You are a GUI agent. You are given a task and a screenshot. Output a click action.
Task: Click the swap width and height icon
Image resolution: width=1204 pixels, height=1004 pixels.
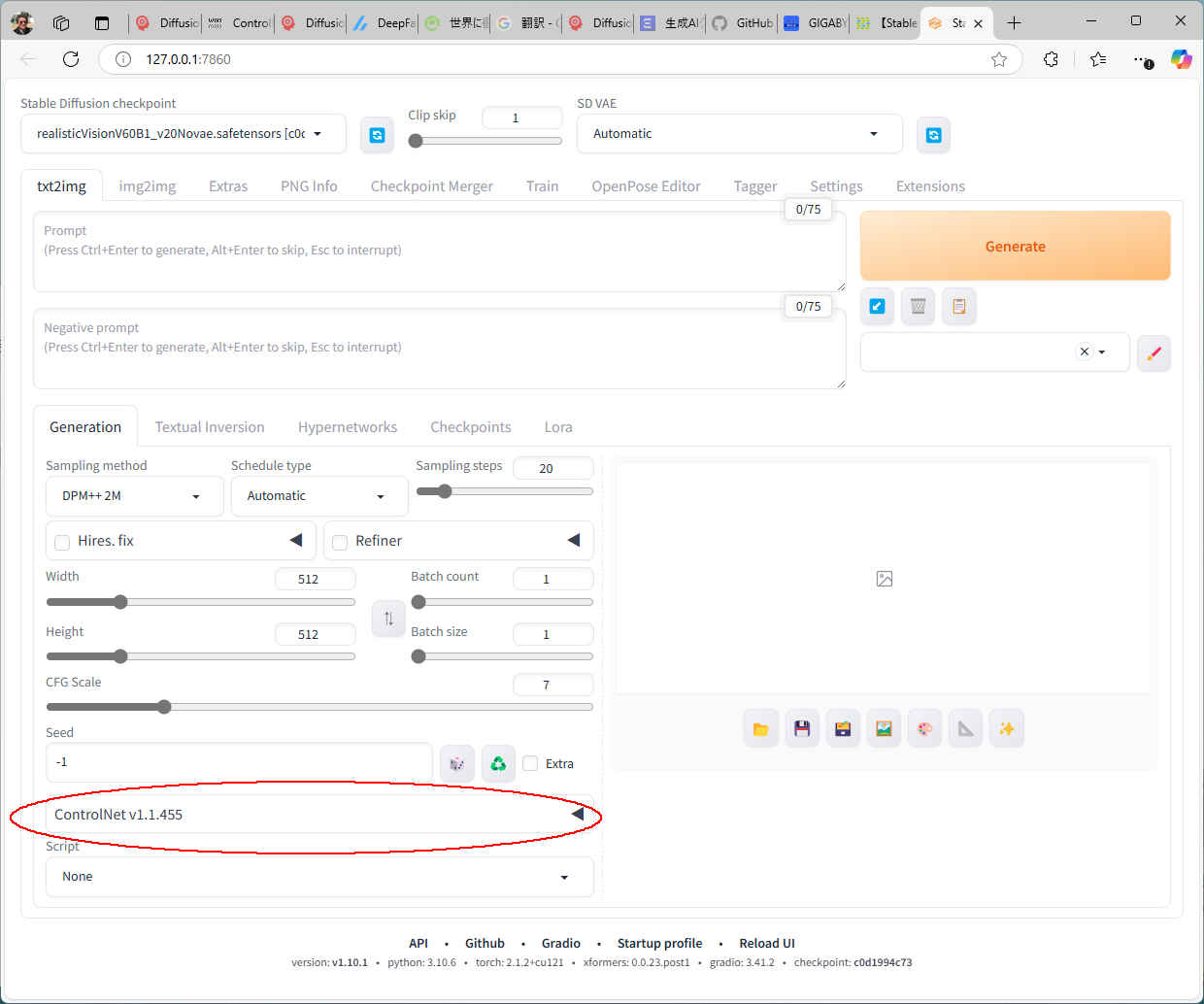click(x=388, y=619)
